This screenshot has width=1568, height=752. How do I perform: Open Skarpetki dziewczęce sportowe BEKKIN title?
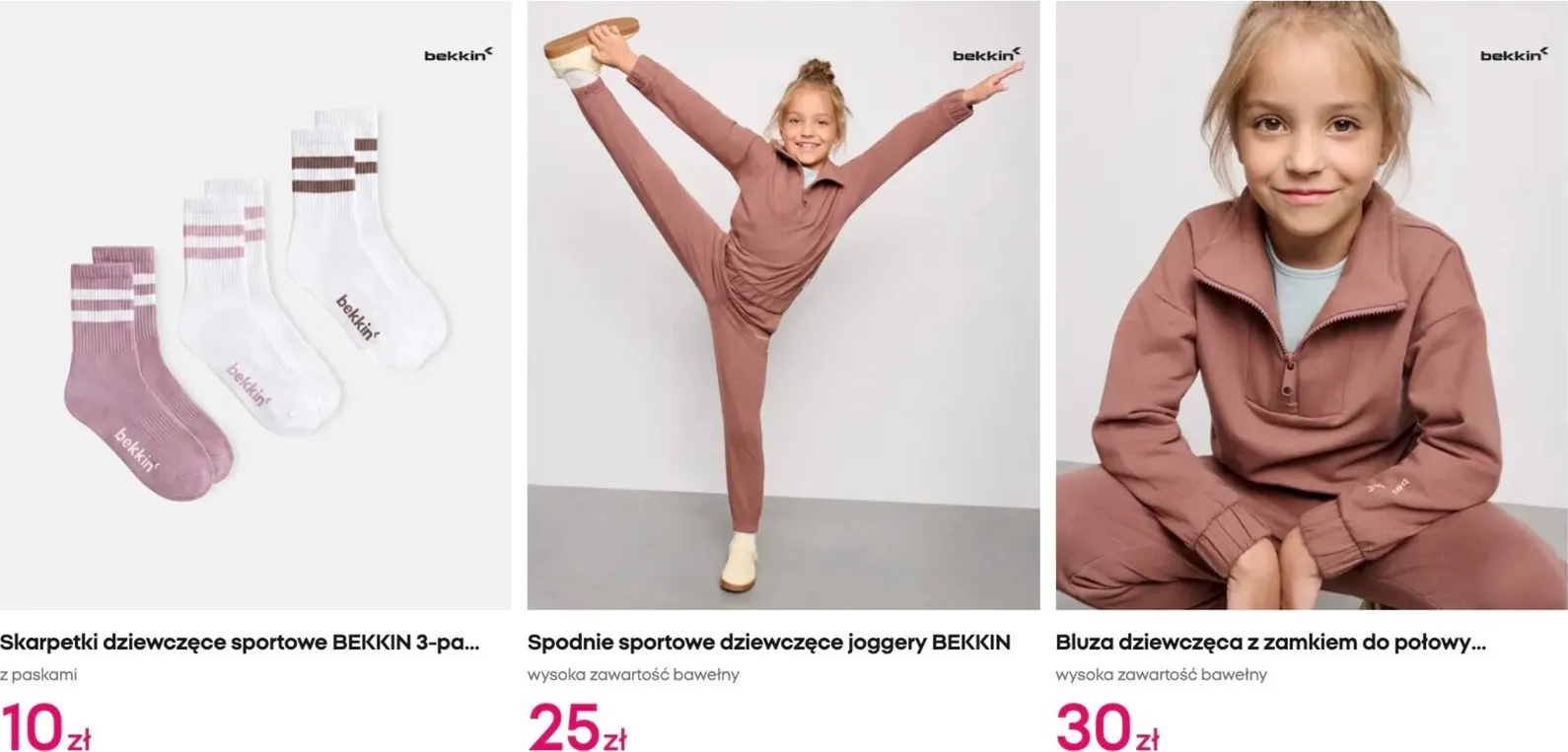[240, 644]
